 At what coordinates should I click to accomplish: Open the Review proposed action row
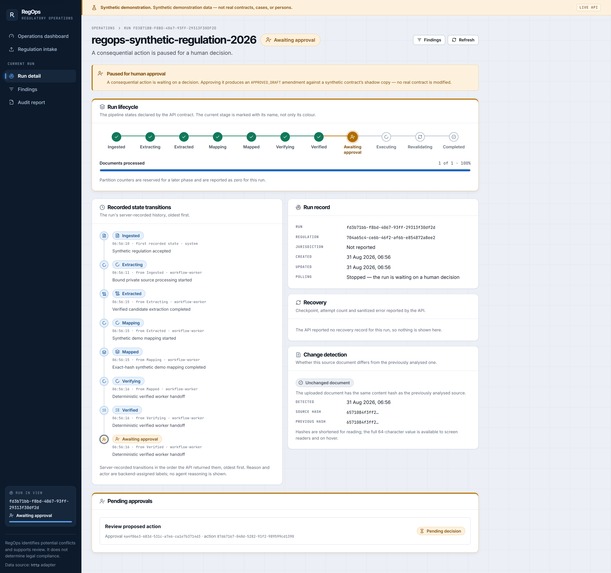285,531
